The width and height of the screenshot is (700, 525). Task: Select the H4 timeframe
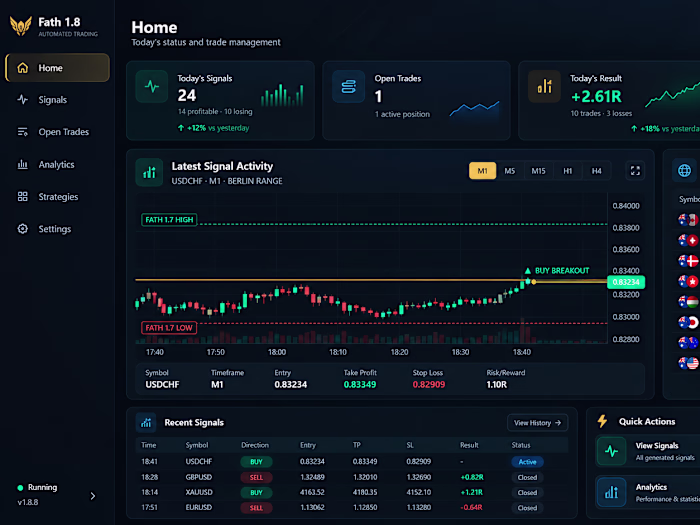click(596, 171)
